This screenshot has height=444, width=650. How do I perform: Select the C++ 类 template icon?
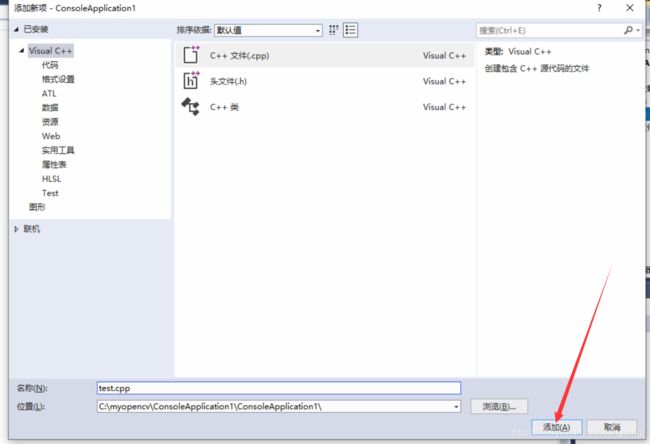pyautogui.click(x=190, y=107)
